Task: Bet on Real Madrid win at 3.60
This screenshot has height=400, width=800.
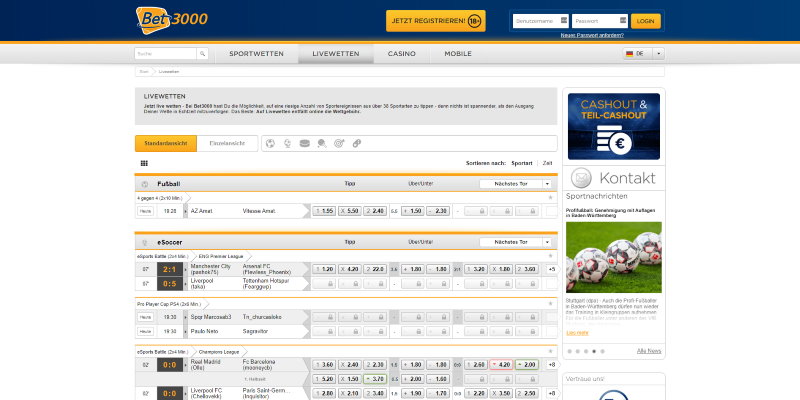Action: (x=324, y=365)
